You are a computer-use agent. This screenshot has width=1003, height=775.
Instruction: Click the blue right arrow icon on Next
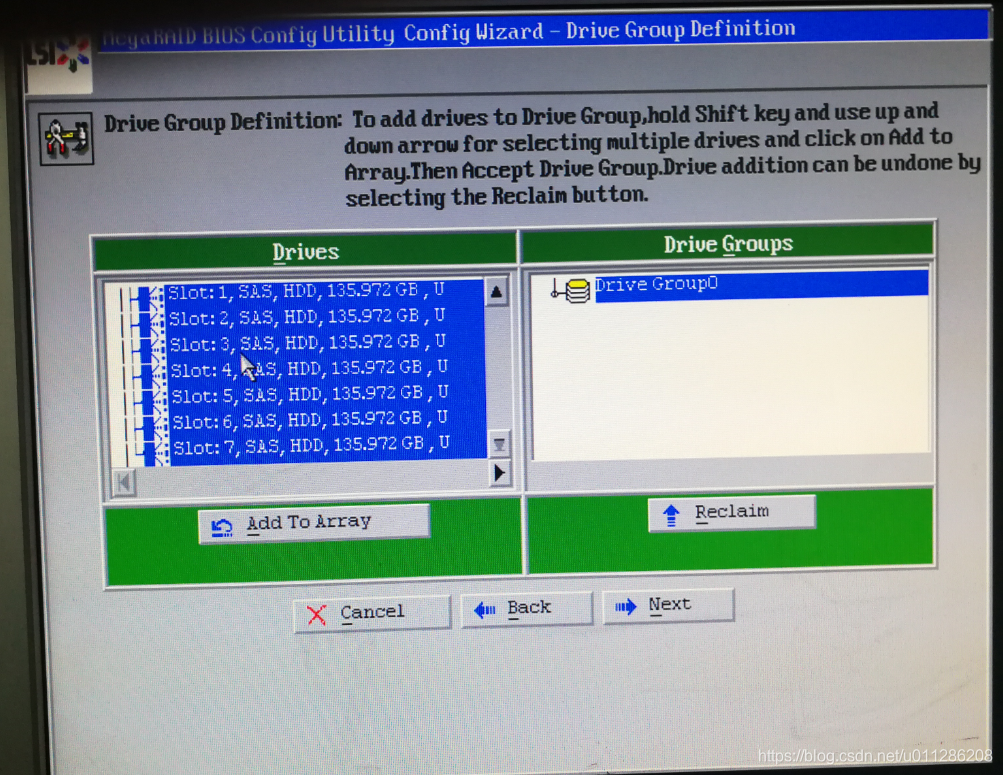tap(626, 606)
